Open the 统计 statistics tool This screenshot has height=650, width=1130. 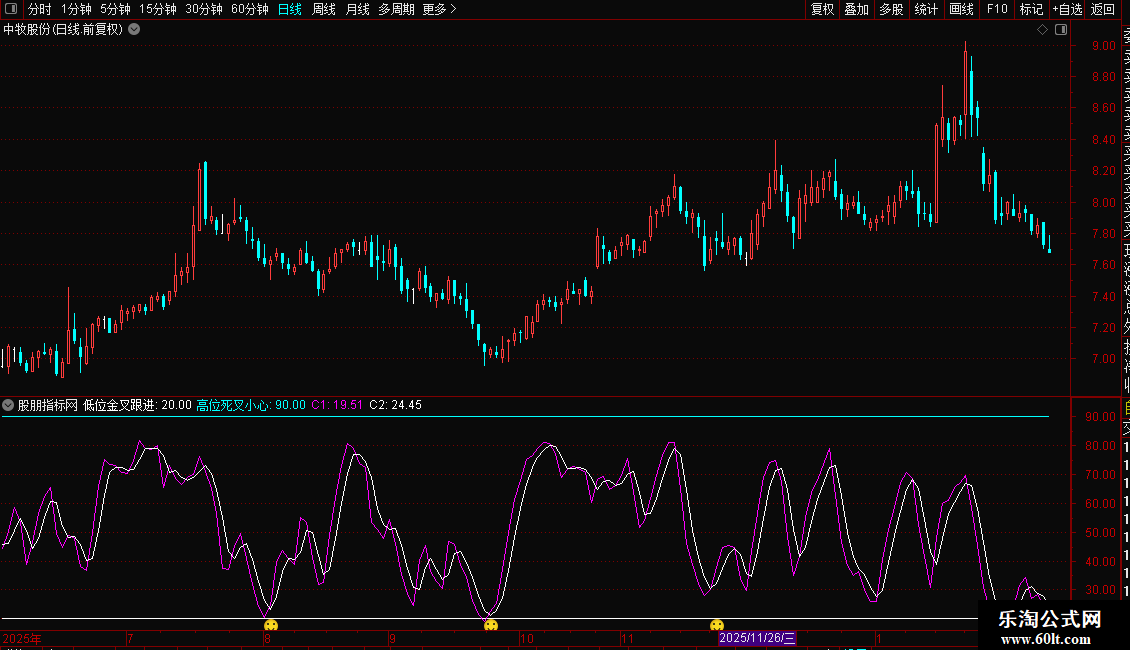[926, 9]
